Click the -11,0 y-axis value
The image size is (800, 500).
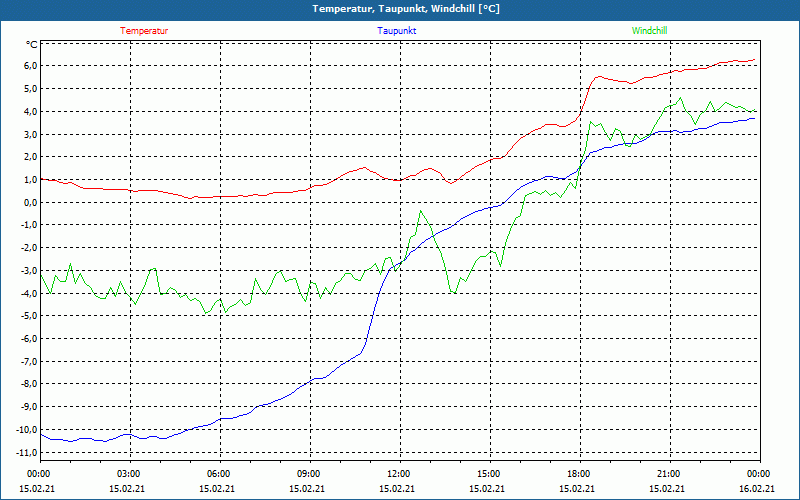(27, 453)
